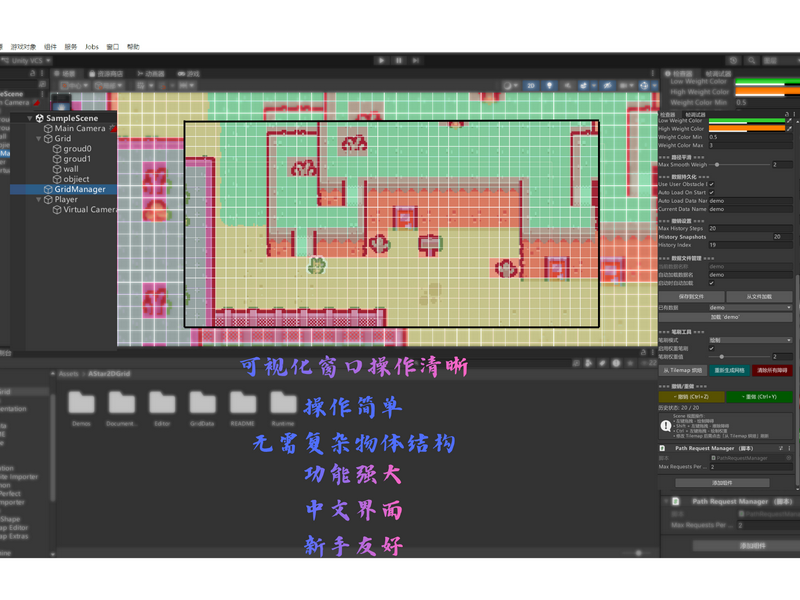Toggle Auto Load On Start checkbox

click(711, 192)
